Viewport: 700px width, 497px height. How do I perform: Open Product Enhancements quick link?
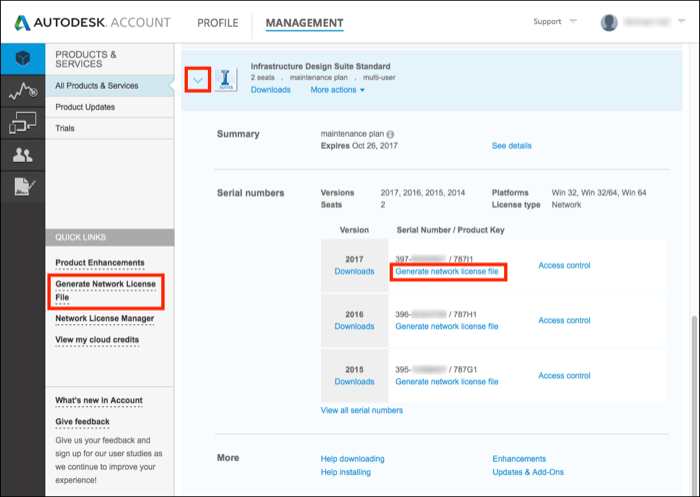[100, 263]
